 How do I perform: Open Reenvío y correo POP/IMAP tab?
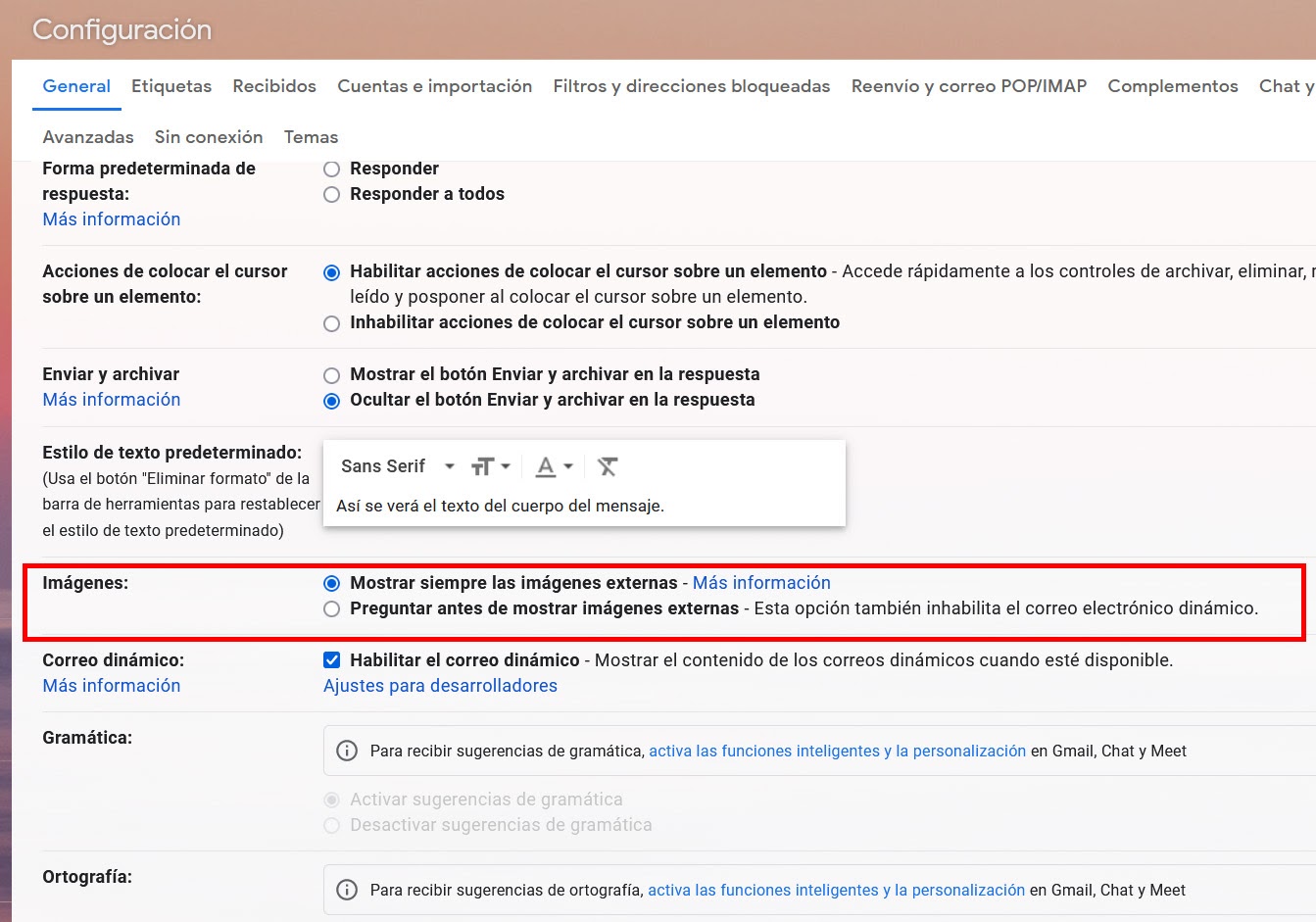click(969, 86)
